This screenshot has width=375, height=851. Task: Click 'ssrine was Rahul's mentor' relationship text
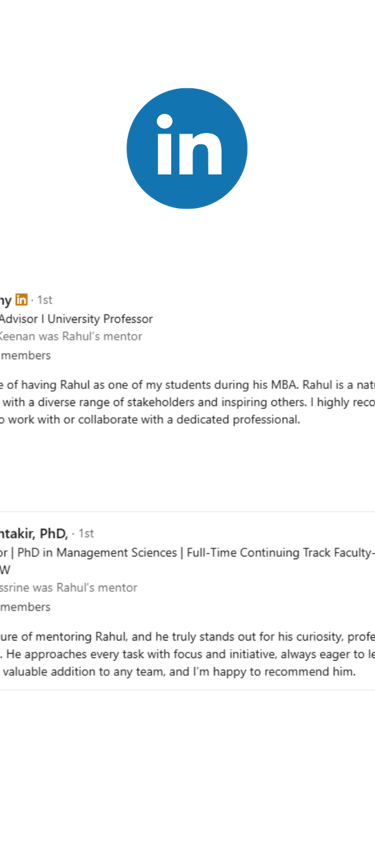[68, 587]
